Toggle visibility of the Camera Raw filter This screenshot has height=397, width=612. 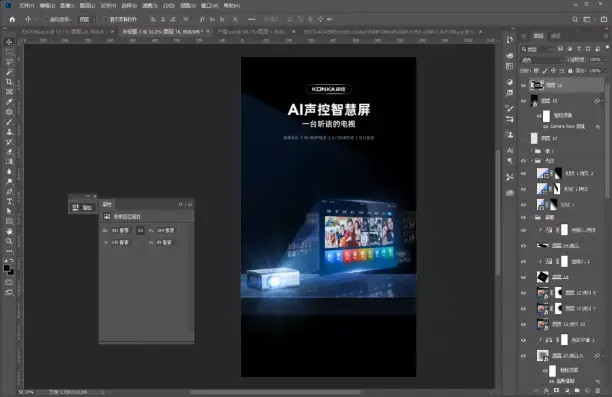tap(545, 126)
